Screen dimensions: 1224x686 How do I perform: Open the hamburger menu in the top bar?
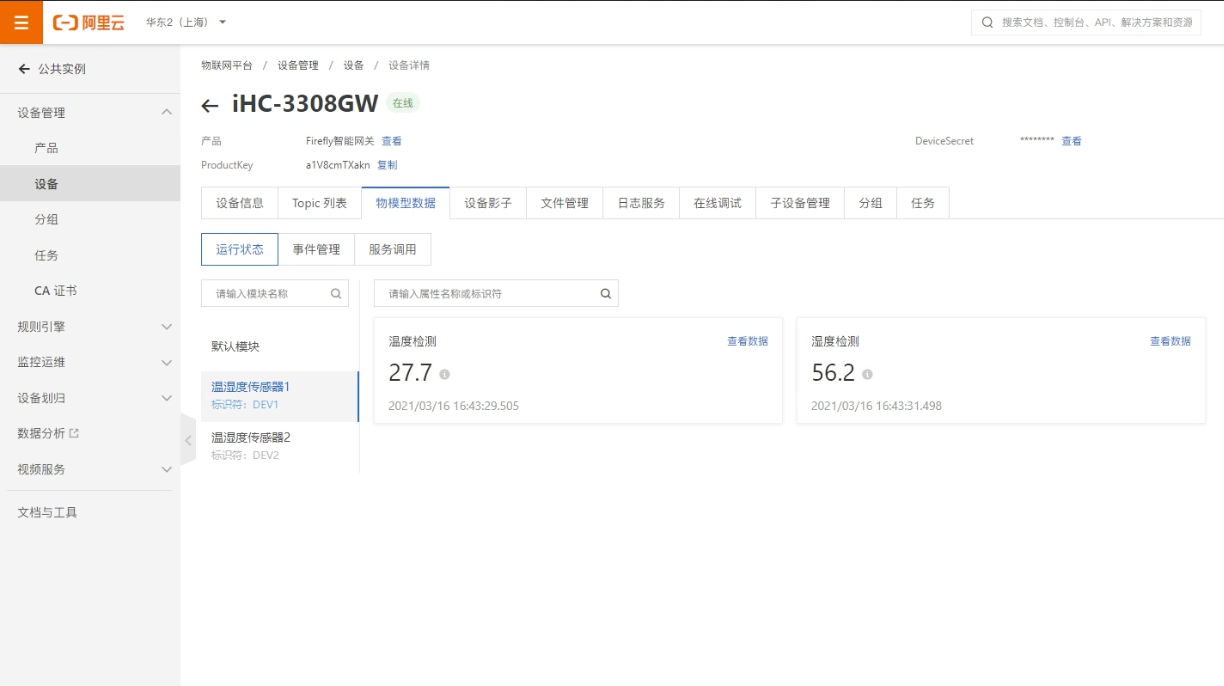[x=21, y=22]
